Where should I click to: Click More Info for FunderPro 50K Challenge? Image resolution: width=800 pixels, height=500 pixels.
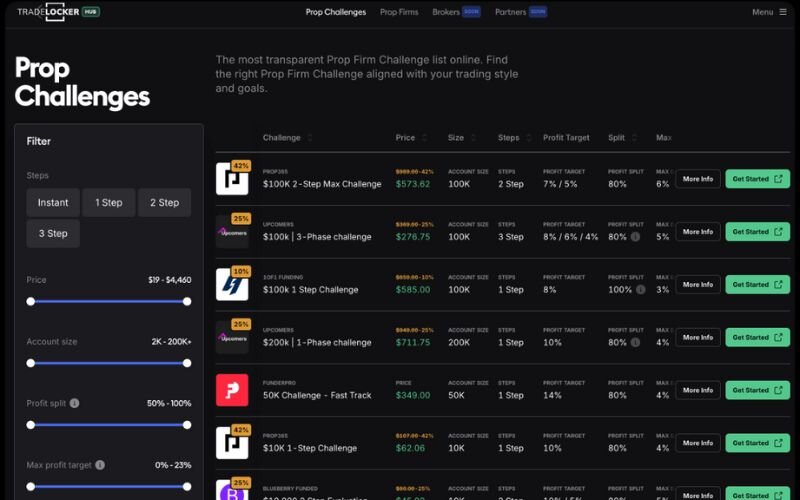[x=697, y=391]
